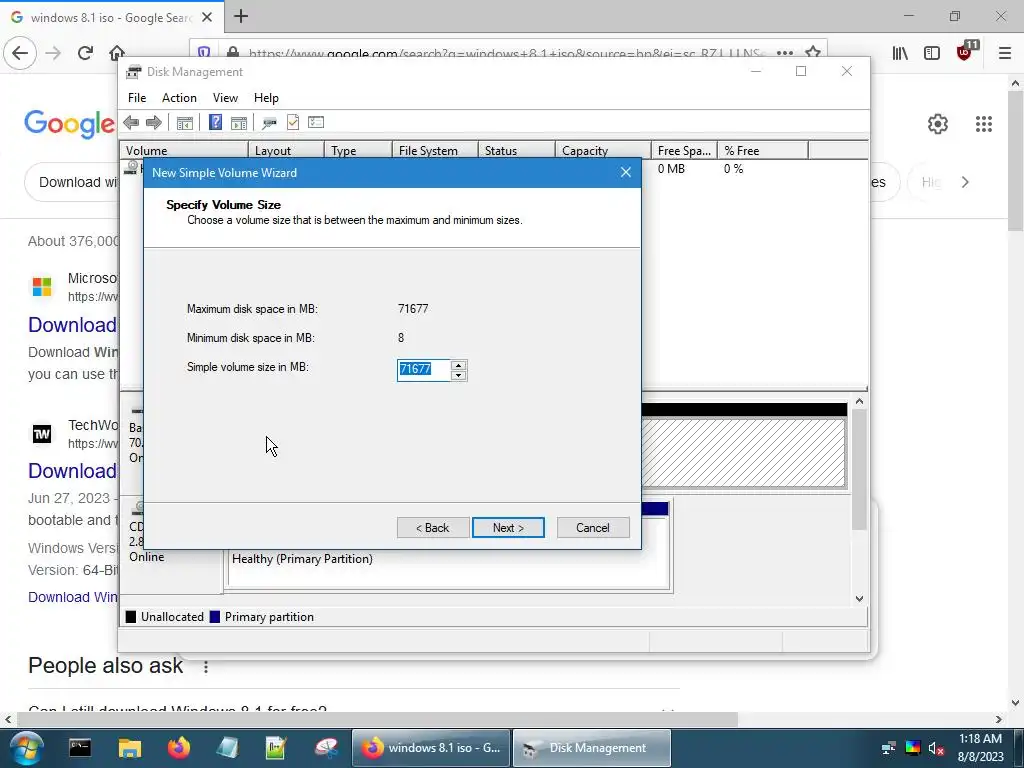Select the Healthy (Primary Partition) block
The image size is (1024, 768).
(x=448, y=559)
